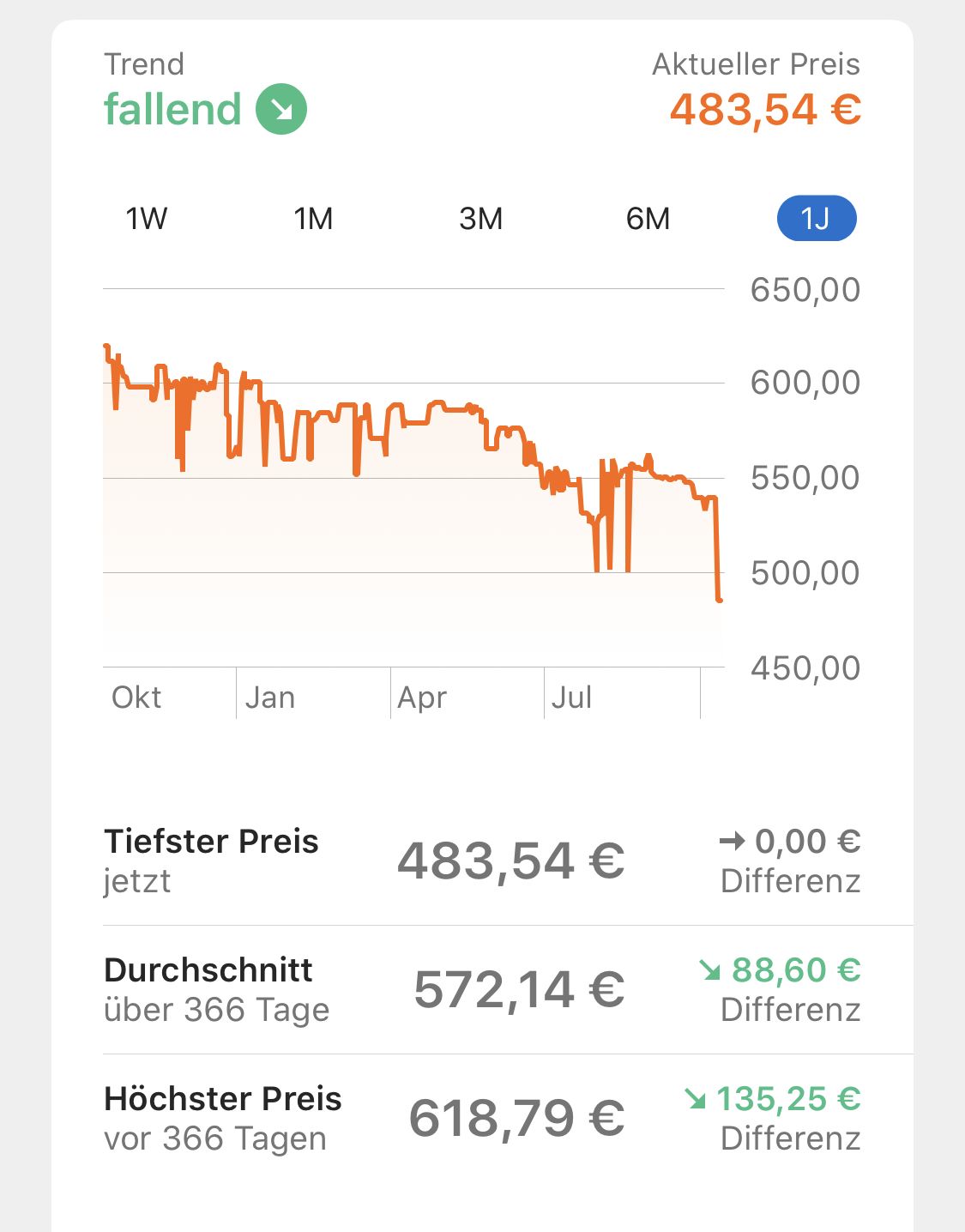Click the 'Aktueller Preis' heading
Screen dimensions: 965x1232
756,64
